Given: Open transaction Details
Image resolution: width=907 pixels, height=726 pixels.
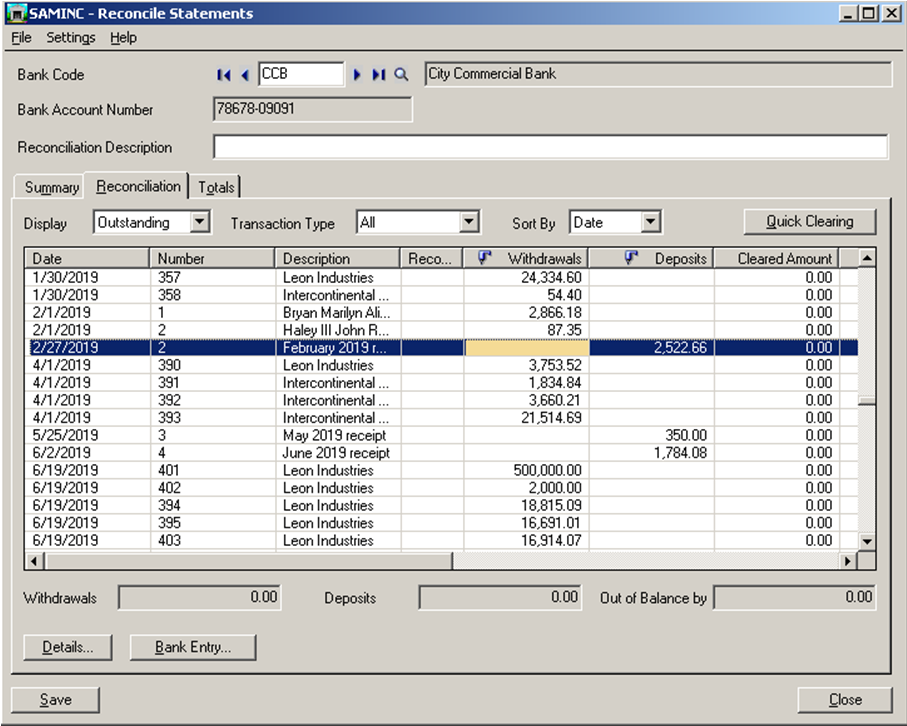Looking at the screenshot, I should tap(68, 647).
